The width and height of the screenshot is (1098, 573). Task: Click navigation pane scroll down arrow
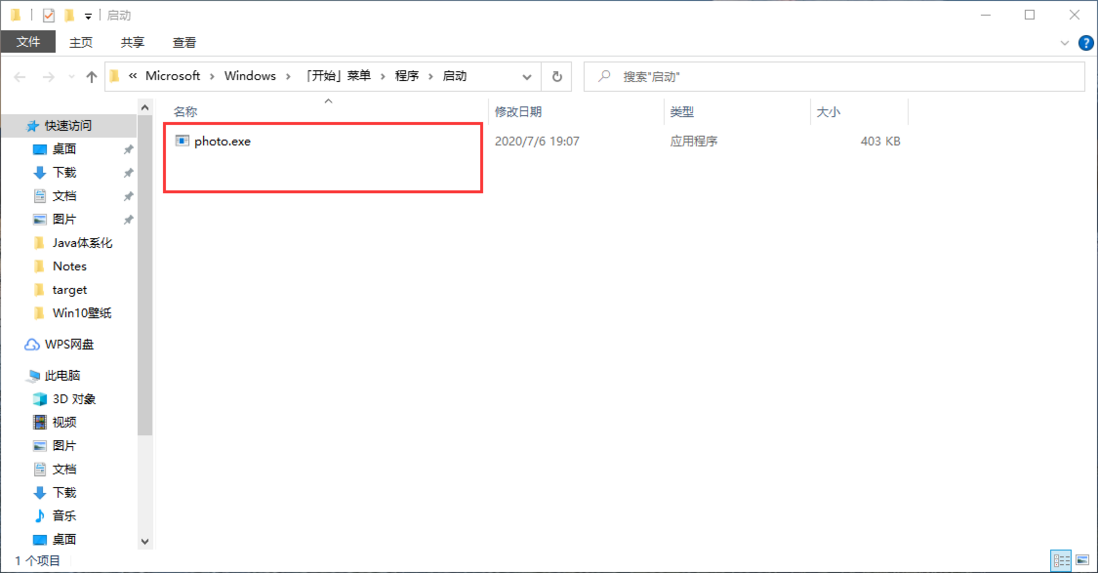click(144, 541)
